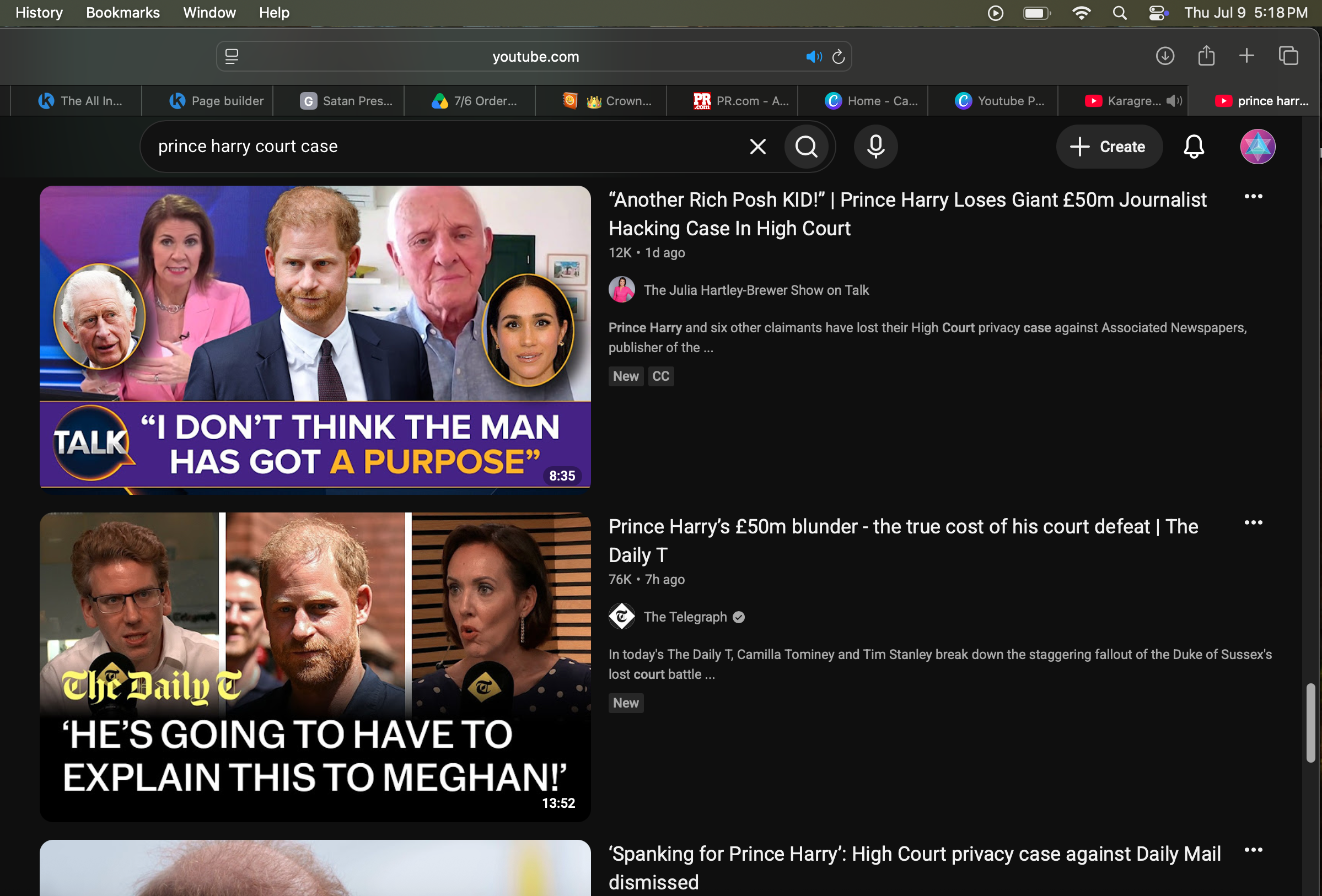Open more options for the 'Spanking for Prince Harry' video
Image resolution: width=1322 pixels, height=896 pixels.
1254,850
